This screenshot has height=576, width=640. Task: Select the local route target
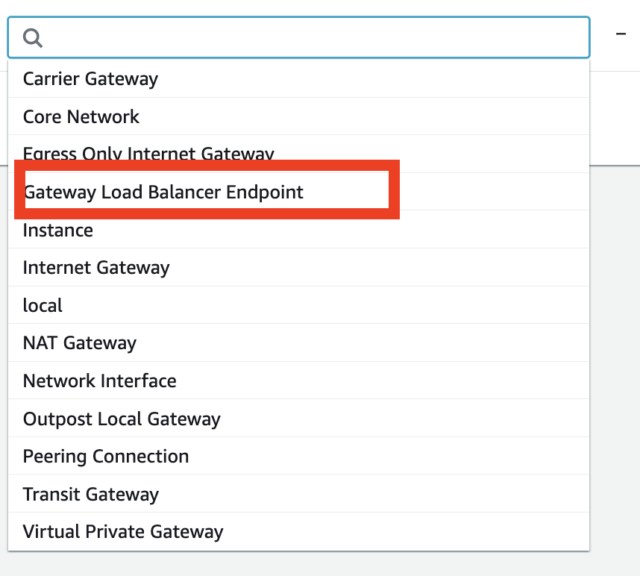(299, 305)
